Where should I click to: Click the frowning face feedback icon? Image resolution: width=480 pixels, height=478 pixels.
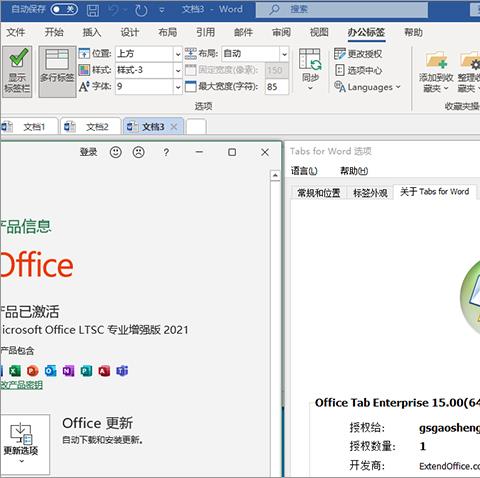(139, 152)
